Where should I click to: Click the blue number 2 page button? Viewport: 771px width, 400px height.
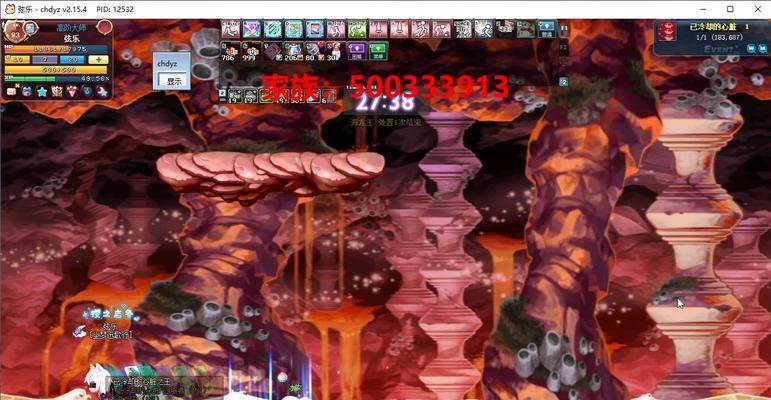pos(564,82)
